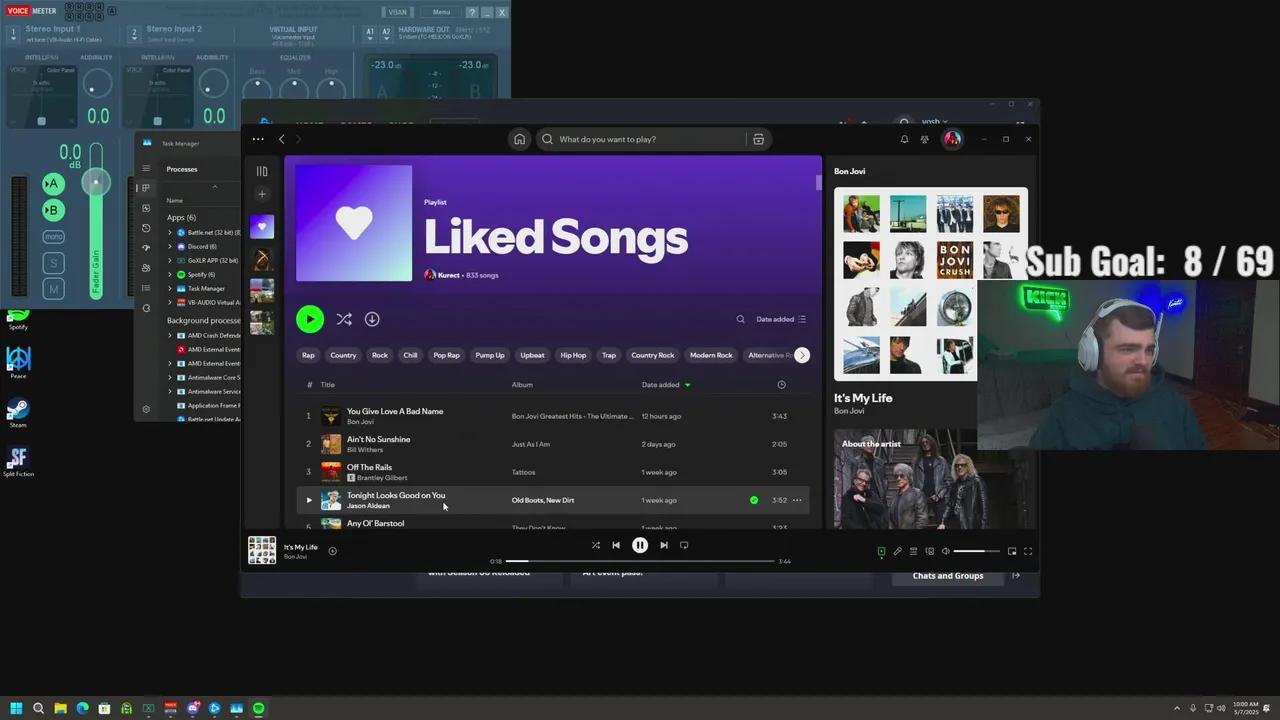The width and height of the screenshot is (1280, 720).
Task: Open Spotify Home via the house icon
Action: point(519,139)
